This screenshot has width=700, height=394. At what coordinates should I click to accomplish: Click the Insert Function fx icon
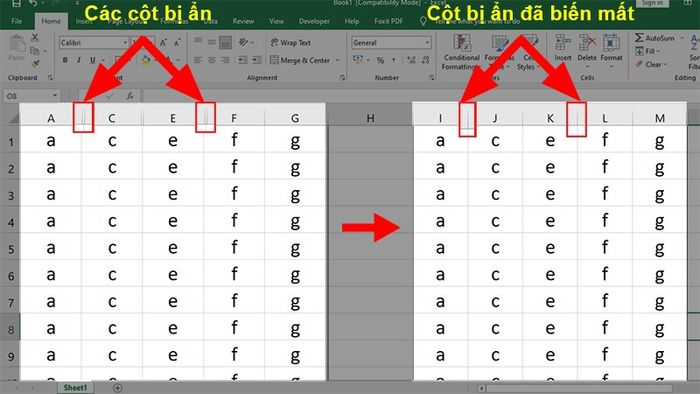130,95
